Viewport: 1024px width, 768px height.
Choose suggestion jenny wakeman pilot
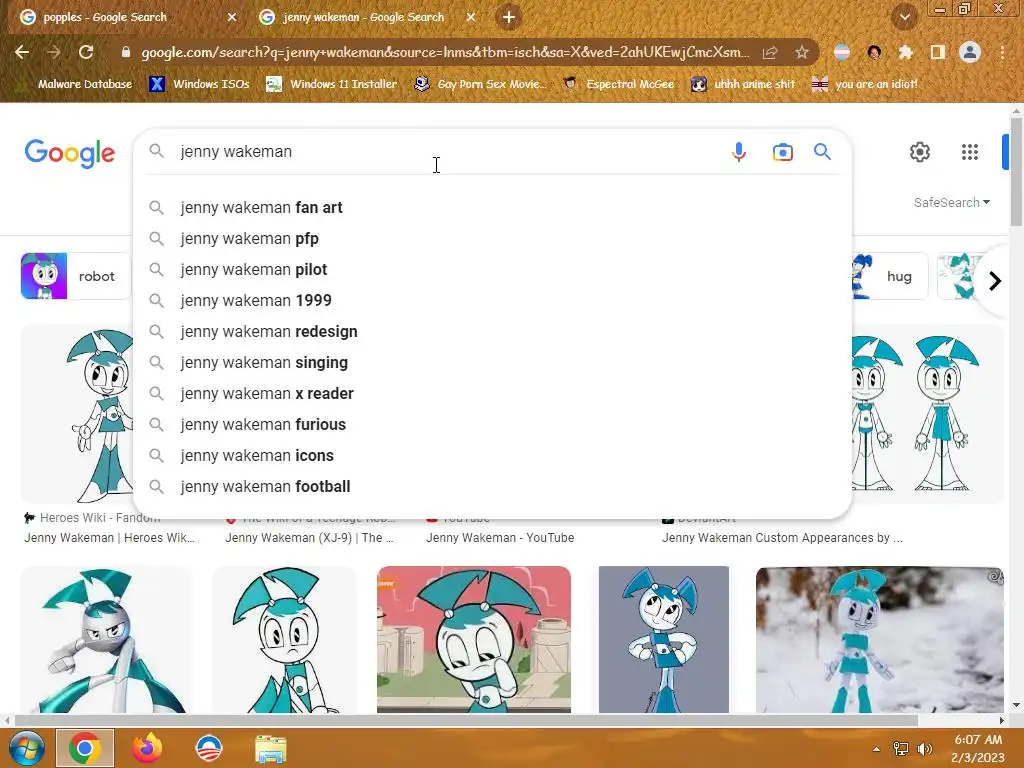click(x=492, y=270)
